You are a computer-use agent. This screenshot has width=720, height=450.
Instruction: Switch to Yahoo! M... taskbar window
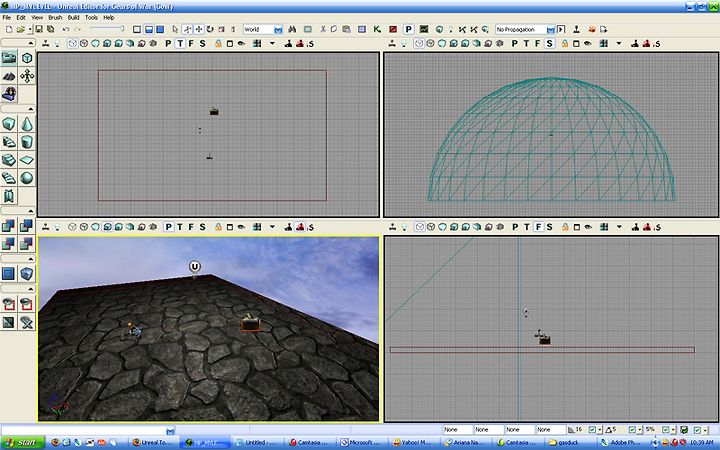(416, 443)
